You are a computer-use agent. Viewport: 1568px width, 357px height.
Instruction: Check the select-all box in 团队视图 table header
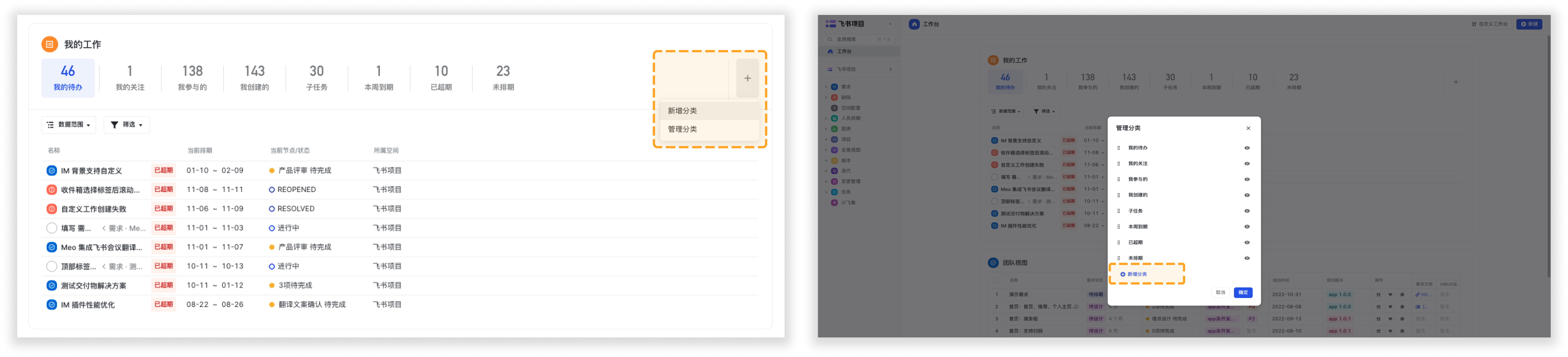tap(996, 280)
